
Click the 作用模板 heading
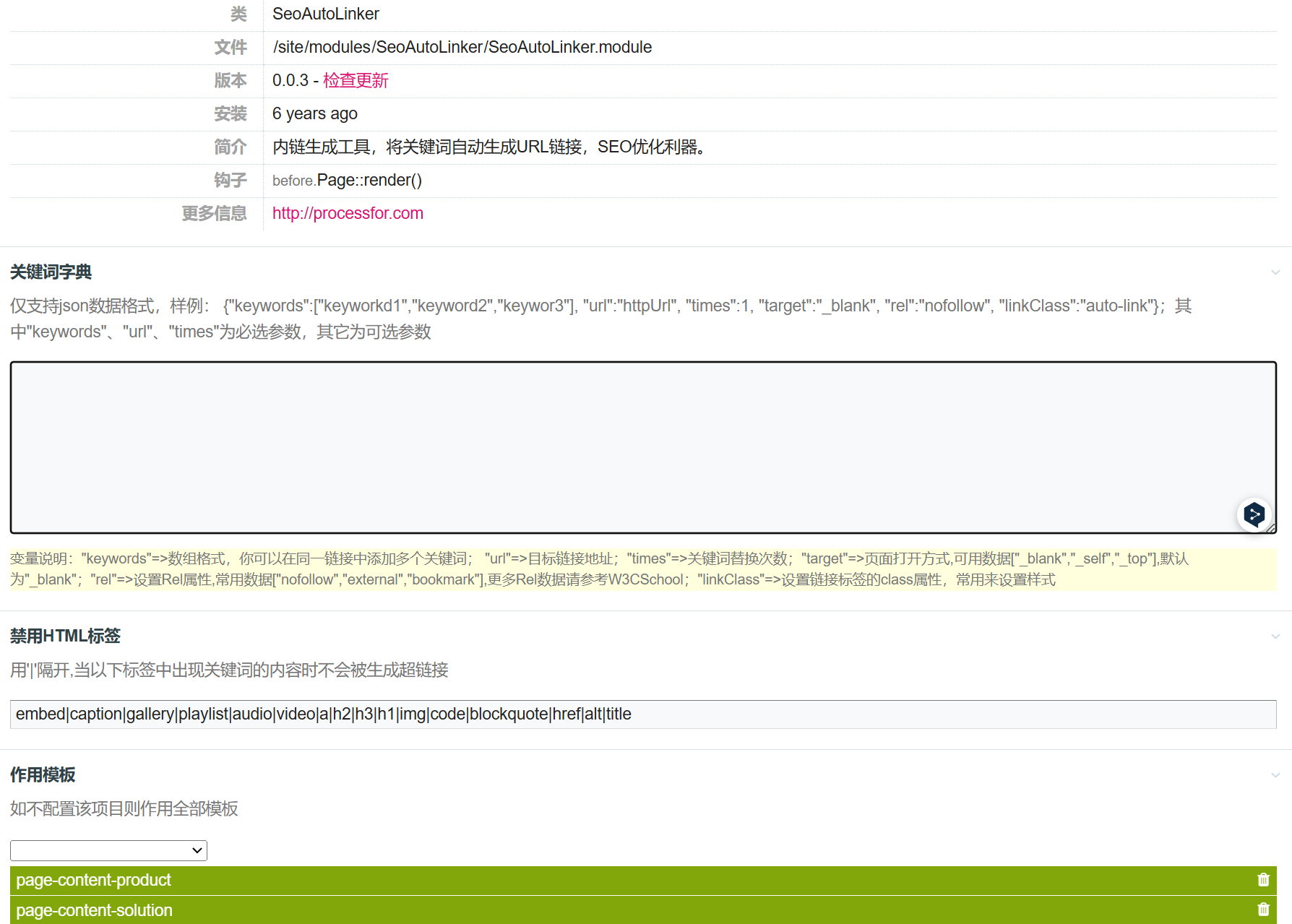43,775
